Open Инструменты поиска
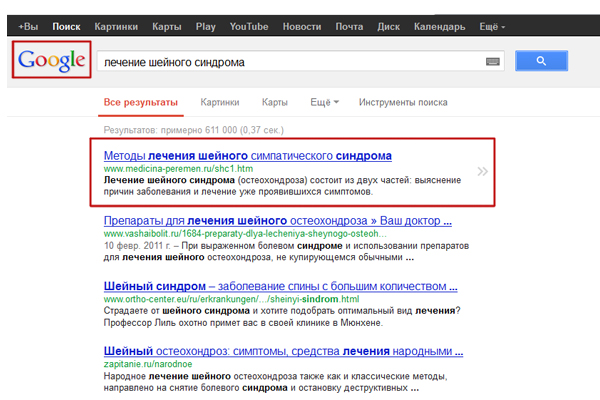600x400 pixels. pyautogui.click(x=403, y=103)
